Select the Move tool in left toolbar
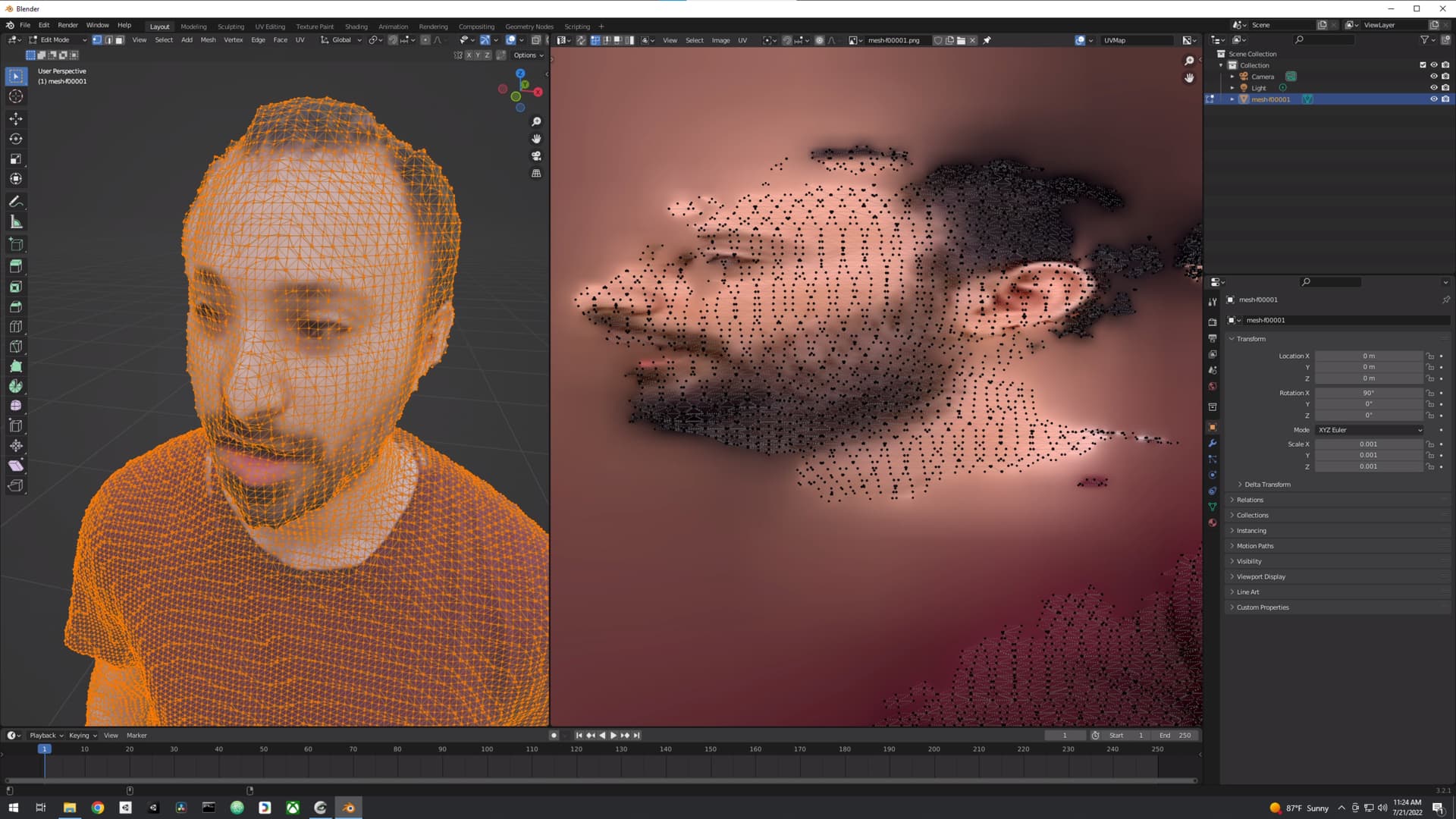1456x819 pixels. click(x=16, y=119)
